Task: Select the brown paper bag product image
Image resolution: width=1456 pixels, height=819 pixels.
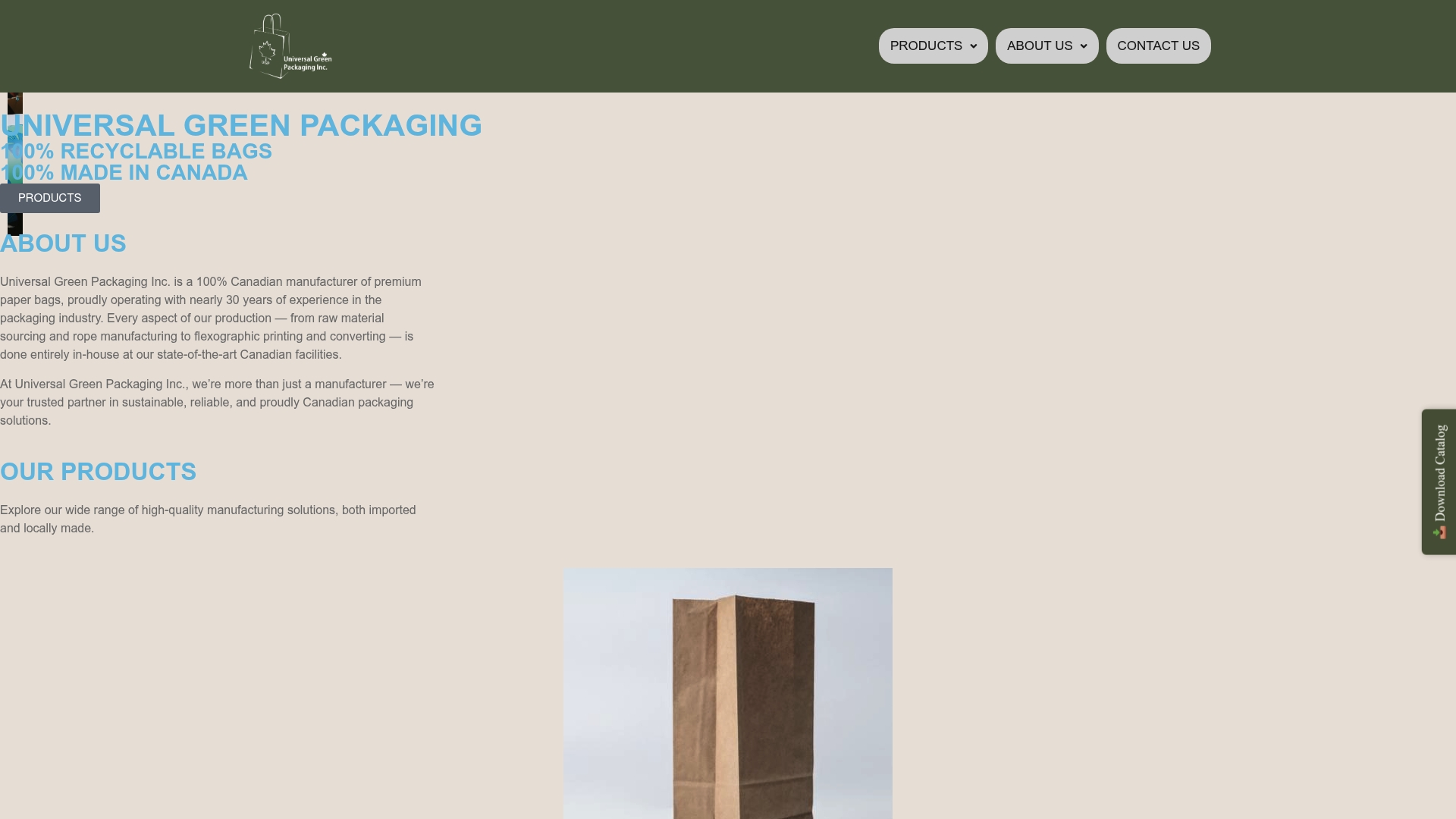Action: 728,693
